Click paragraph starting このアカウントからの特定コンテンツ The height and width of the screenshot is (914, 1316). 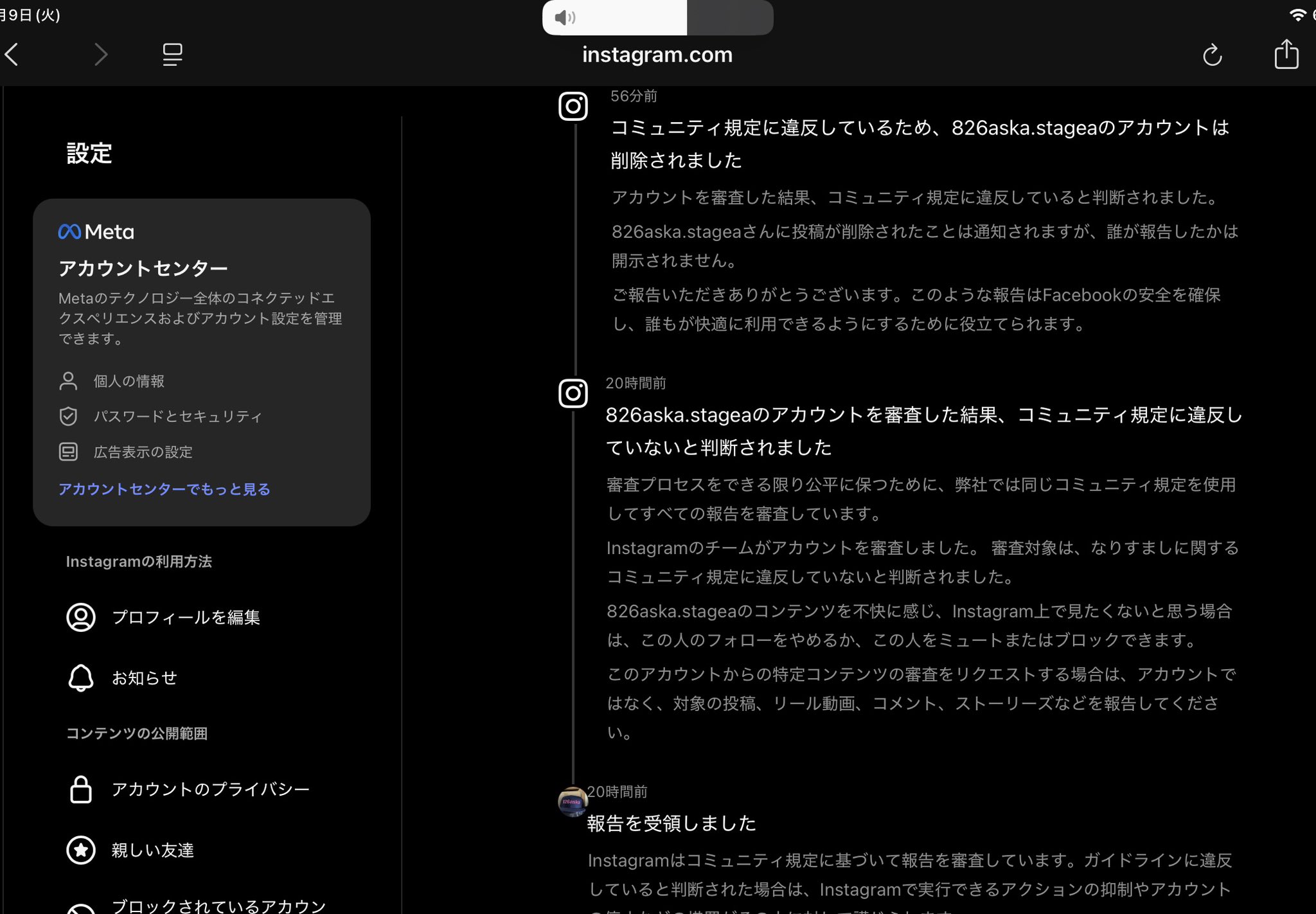point(921,703)
